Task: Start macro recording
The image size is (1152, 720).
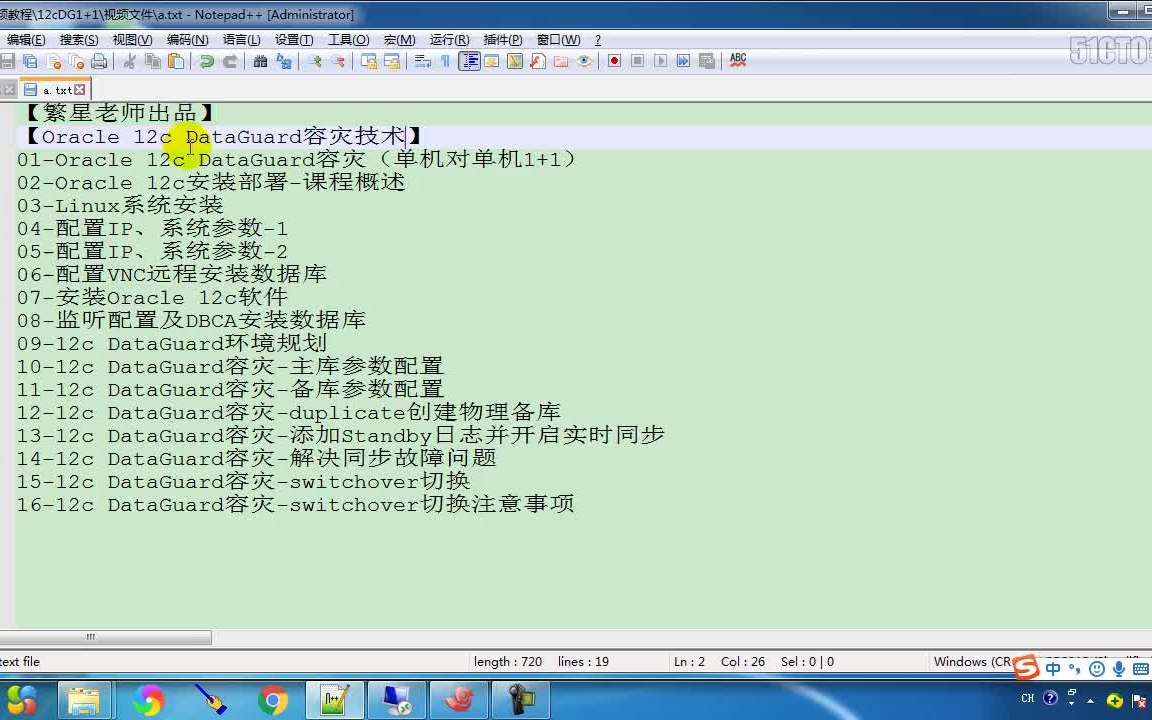Action: point(613,61)
